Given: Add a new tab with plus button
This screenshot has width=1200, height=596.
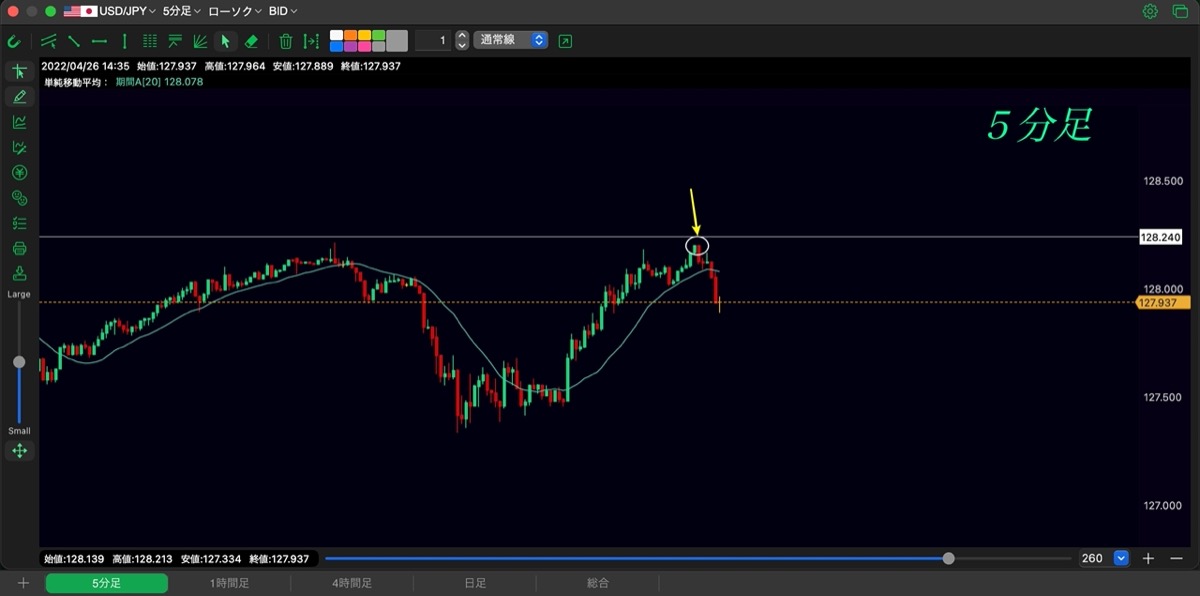Looking at the screenshot, I should pos(23,583).
